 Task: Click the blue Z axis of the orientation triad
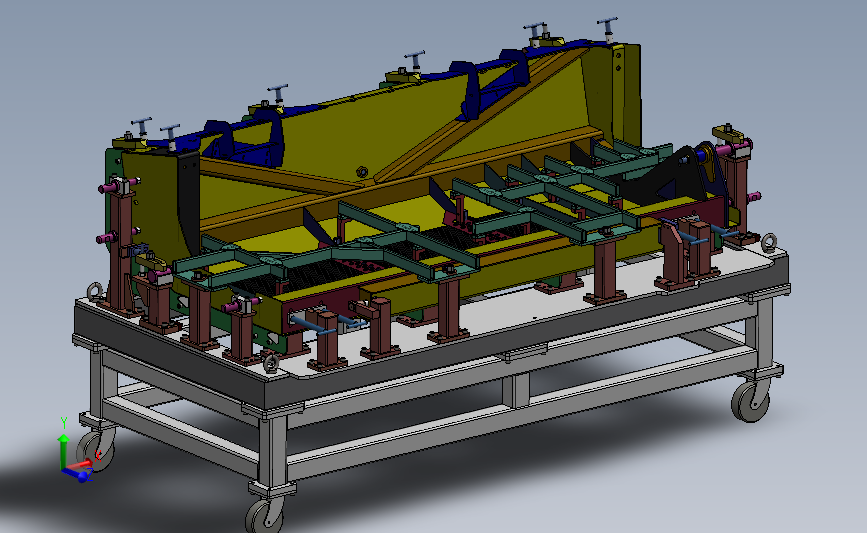click(x=77, y=474)
